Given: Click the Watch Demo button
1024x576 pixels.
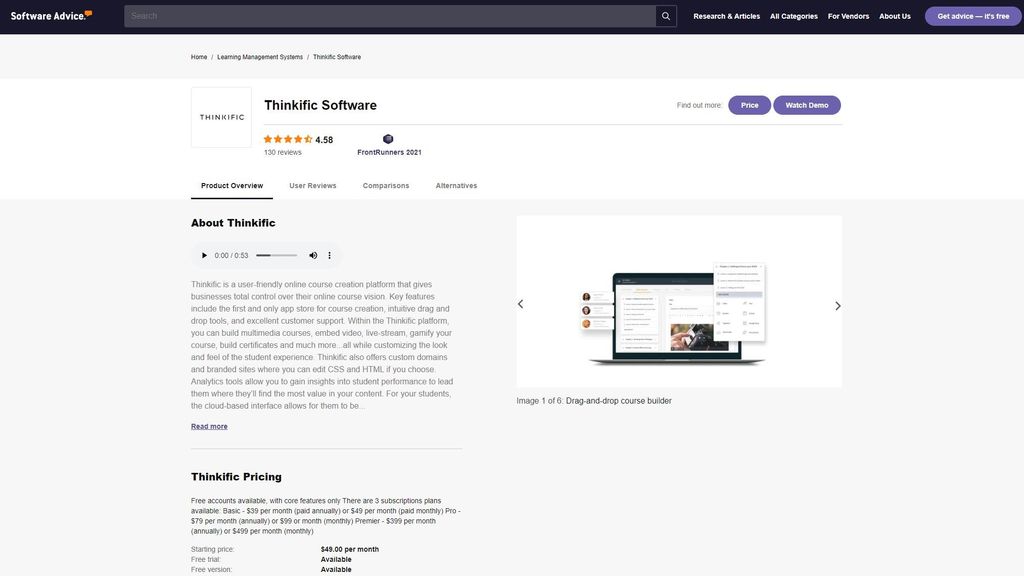Looking at the screenshot, I should point(807,102).
